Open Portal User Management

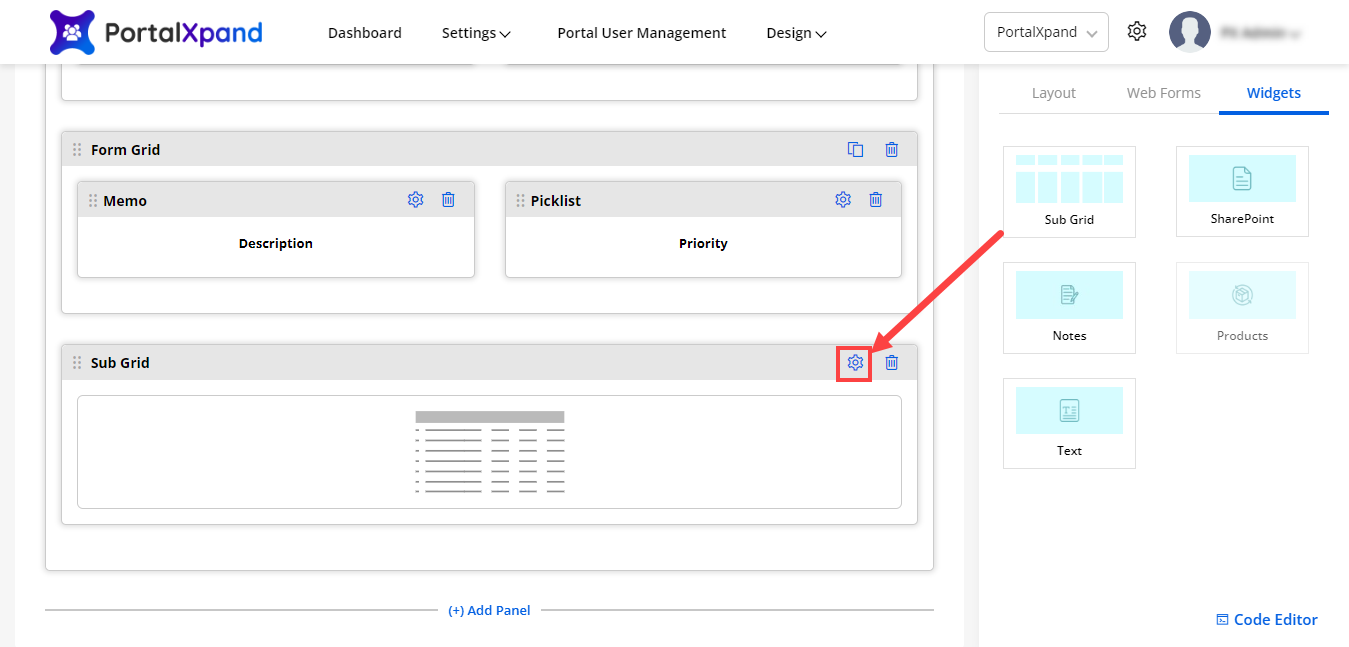641,33
